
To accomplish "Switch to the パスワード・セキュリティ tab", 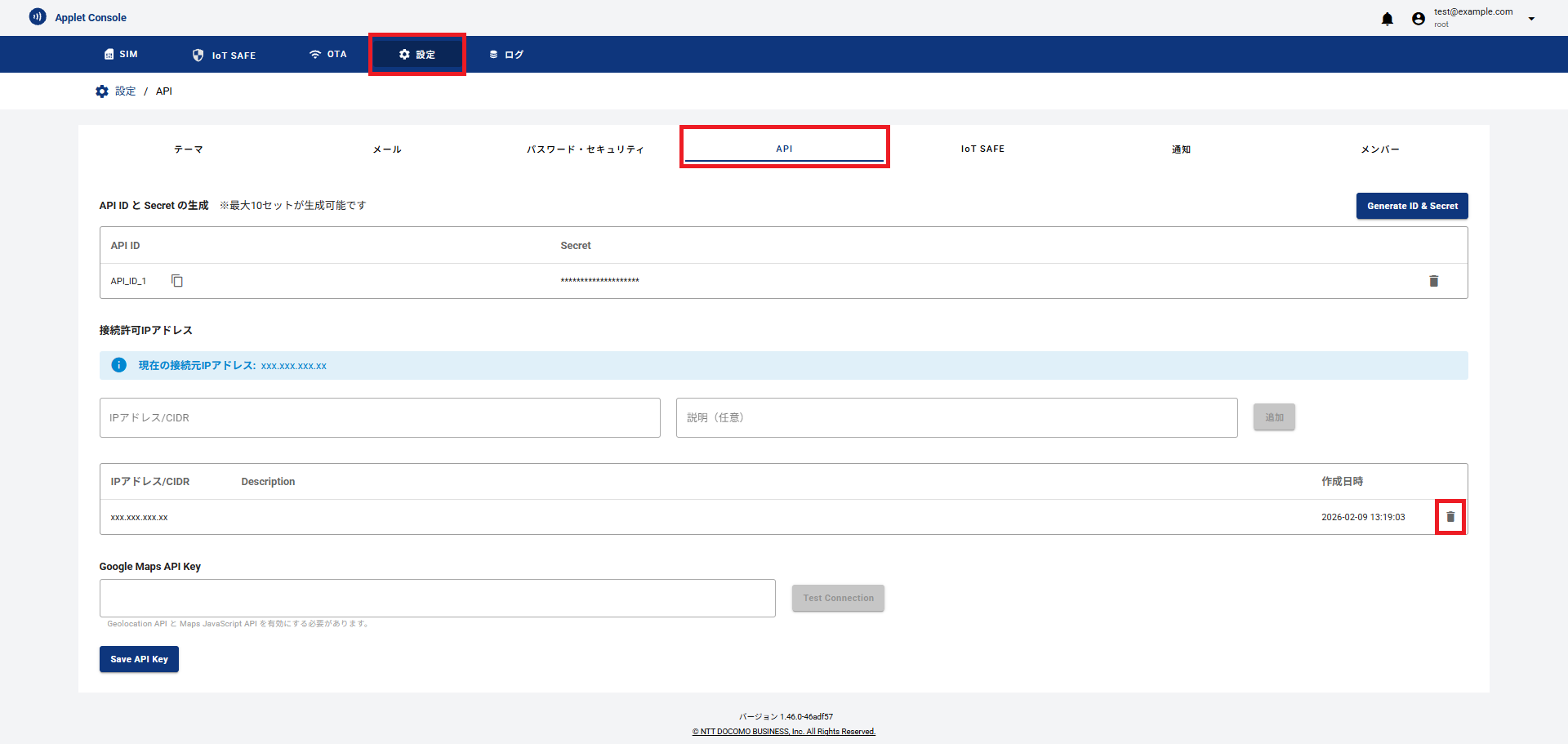I will click(x=586, y=149).
